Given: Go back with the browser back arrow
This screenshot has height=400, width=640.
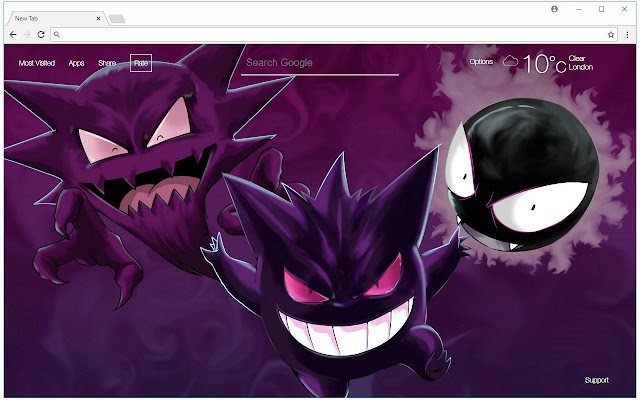Looking at the screenshot, I should [13, 35].
